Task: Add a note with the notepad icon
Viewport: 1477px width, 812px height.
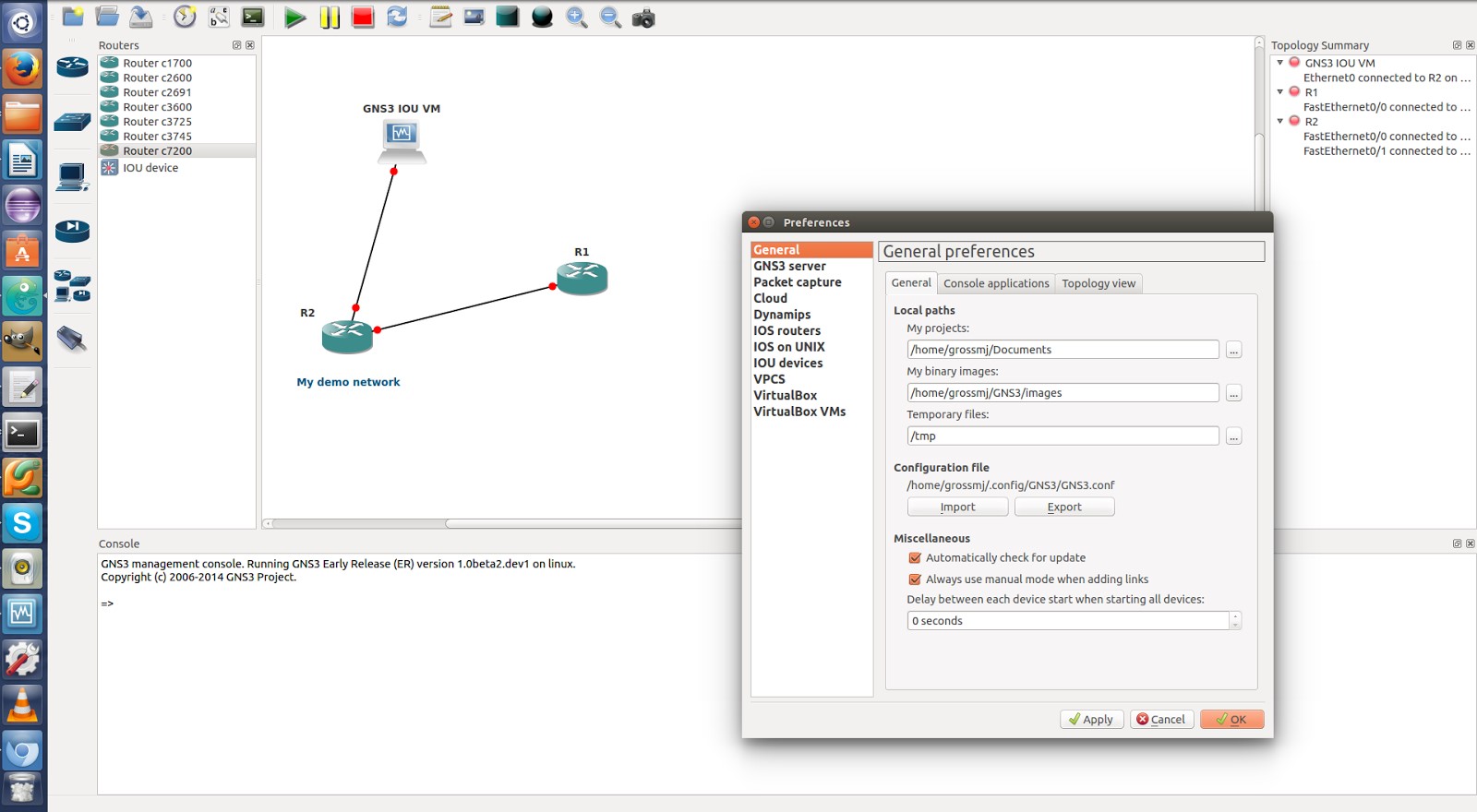Action: pyautogui.click(x=440, y=17)
